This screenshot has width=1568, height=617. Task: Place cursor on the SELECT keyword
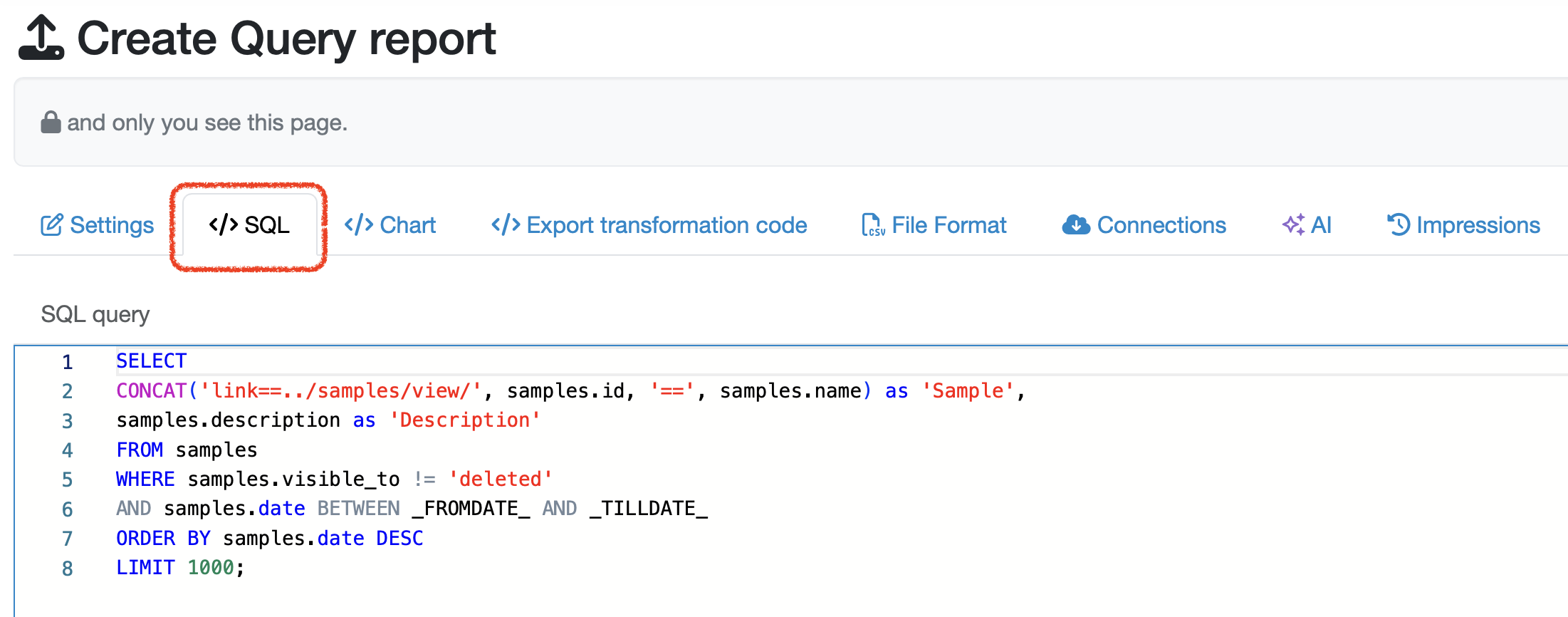click(151, 361)
